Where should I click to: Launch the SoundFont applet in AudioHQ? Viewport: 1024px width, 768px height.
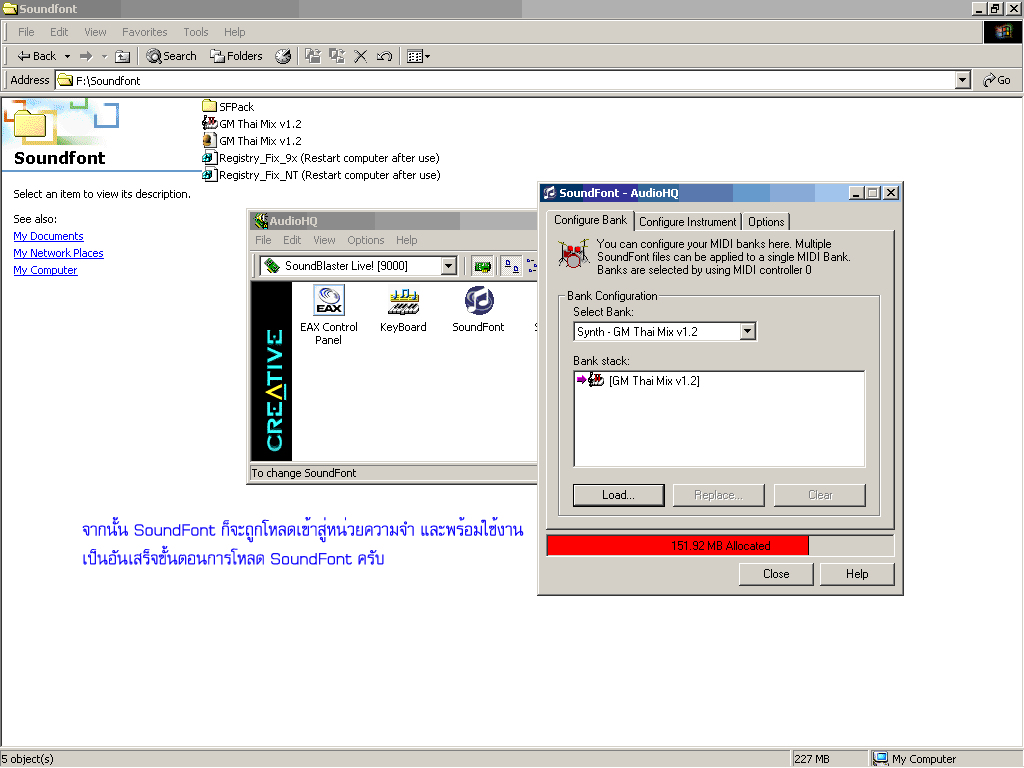coord(478,310)
